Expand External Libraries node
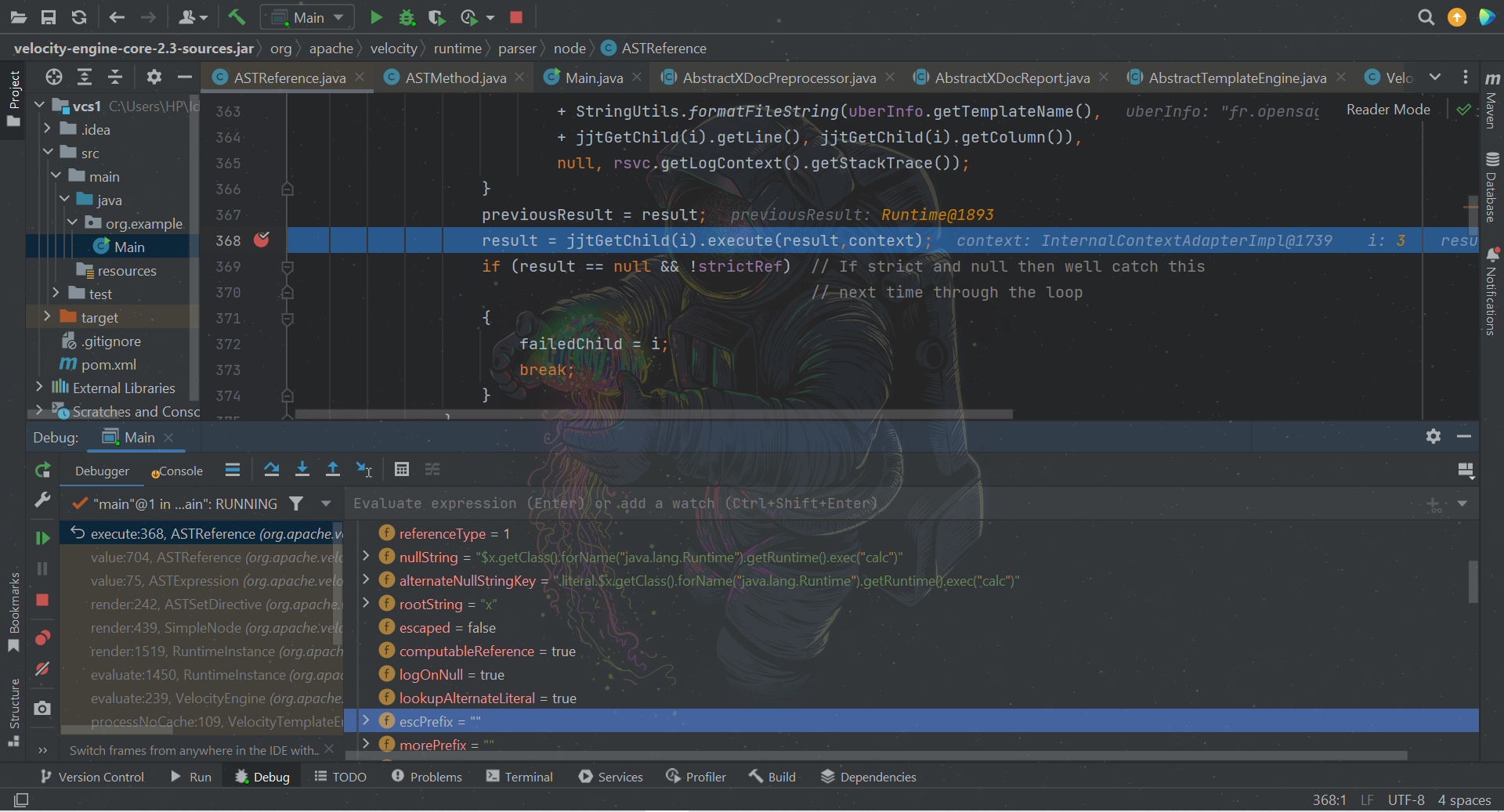Image resolution: width=1504 pixels, height=812 pixels. (39, 387)
